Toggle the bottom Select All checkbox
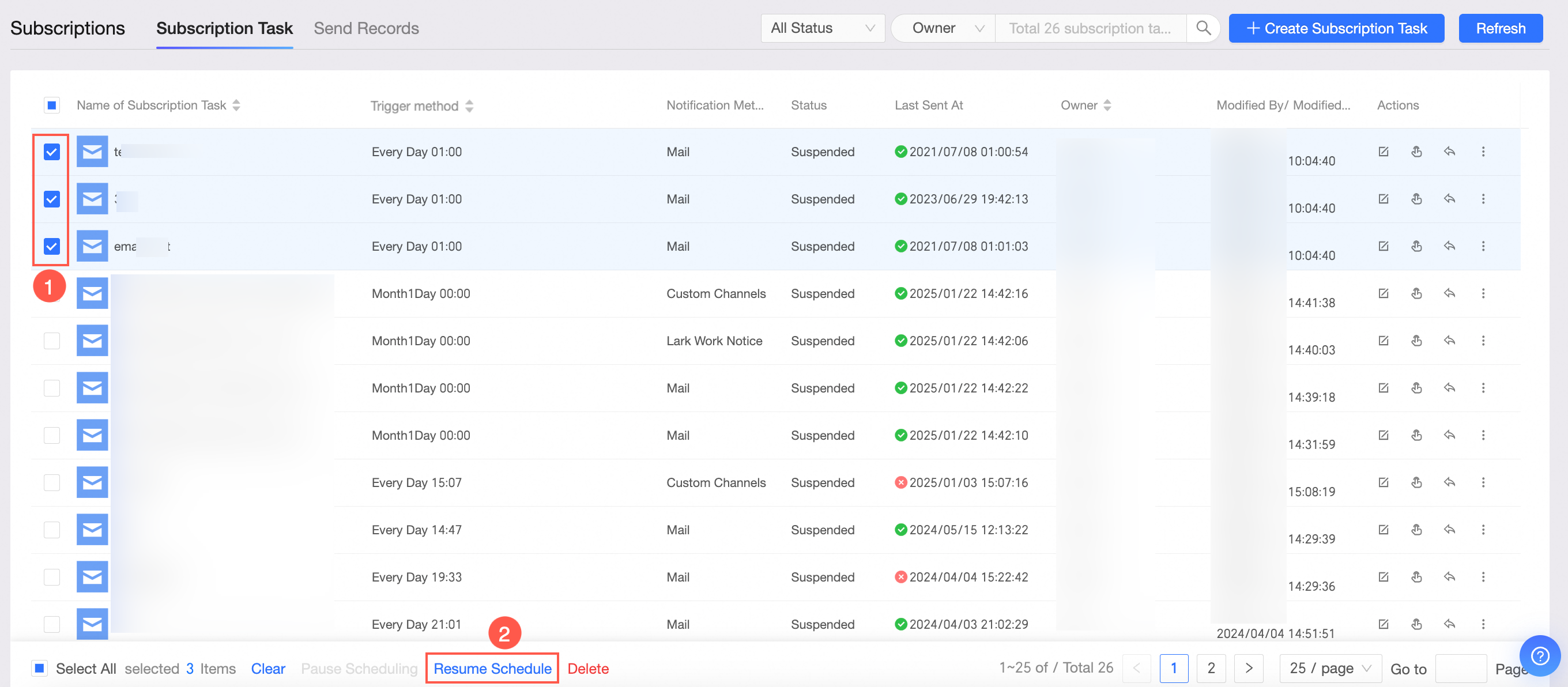This screenshot has width=1568, height=687. click(40, 668)
